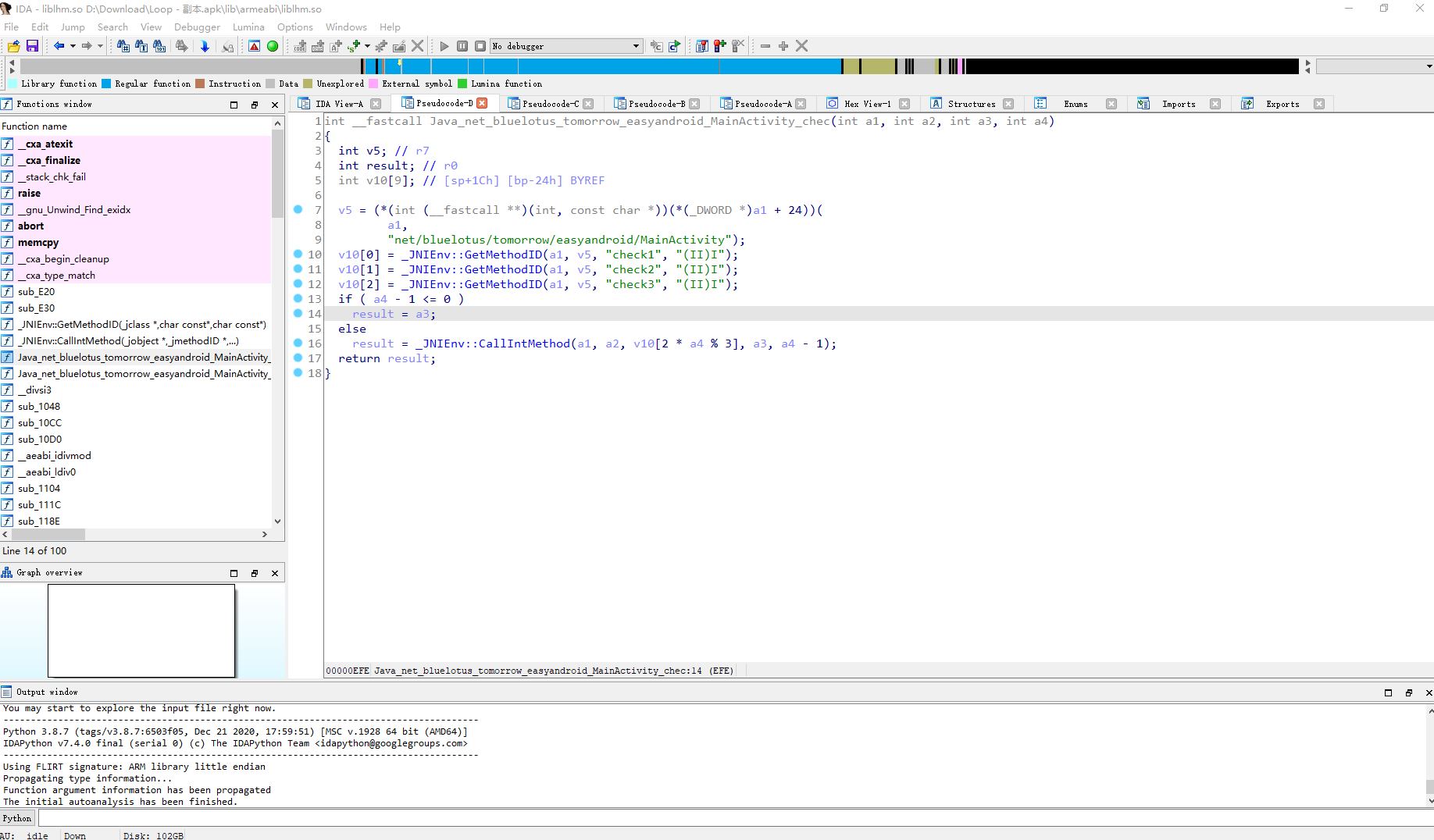Select the memcpy function row

tap(136, 243)
